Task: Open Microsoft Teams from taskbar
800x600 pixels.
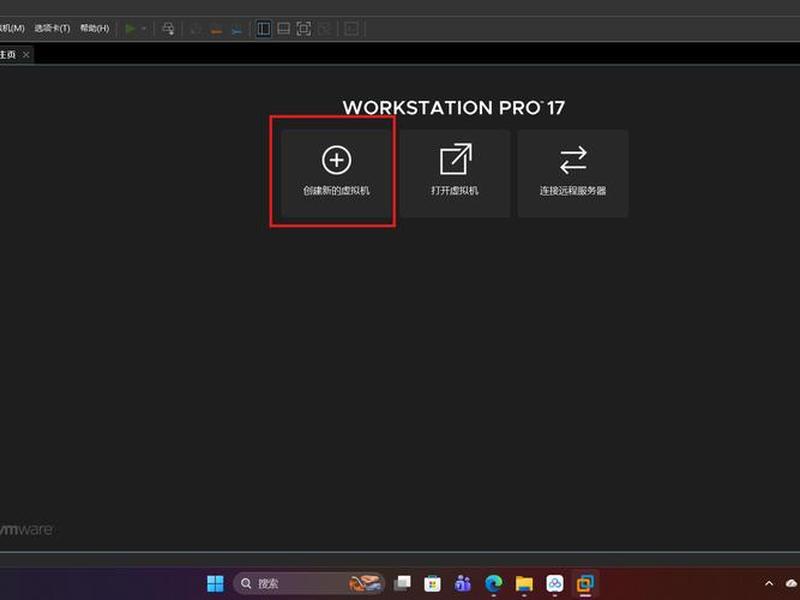Action: [463, 583]
